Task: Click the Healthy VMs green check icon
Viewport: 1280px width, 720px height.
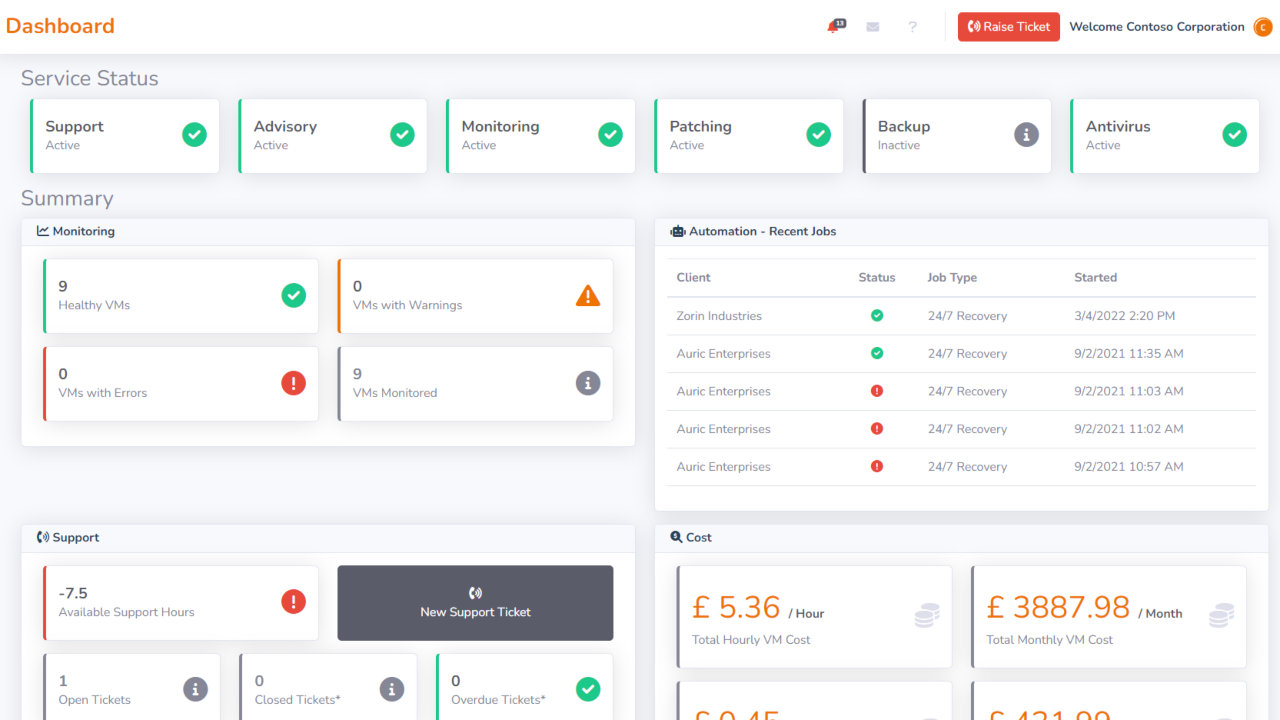Action: 293,295
